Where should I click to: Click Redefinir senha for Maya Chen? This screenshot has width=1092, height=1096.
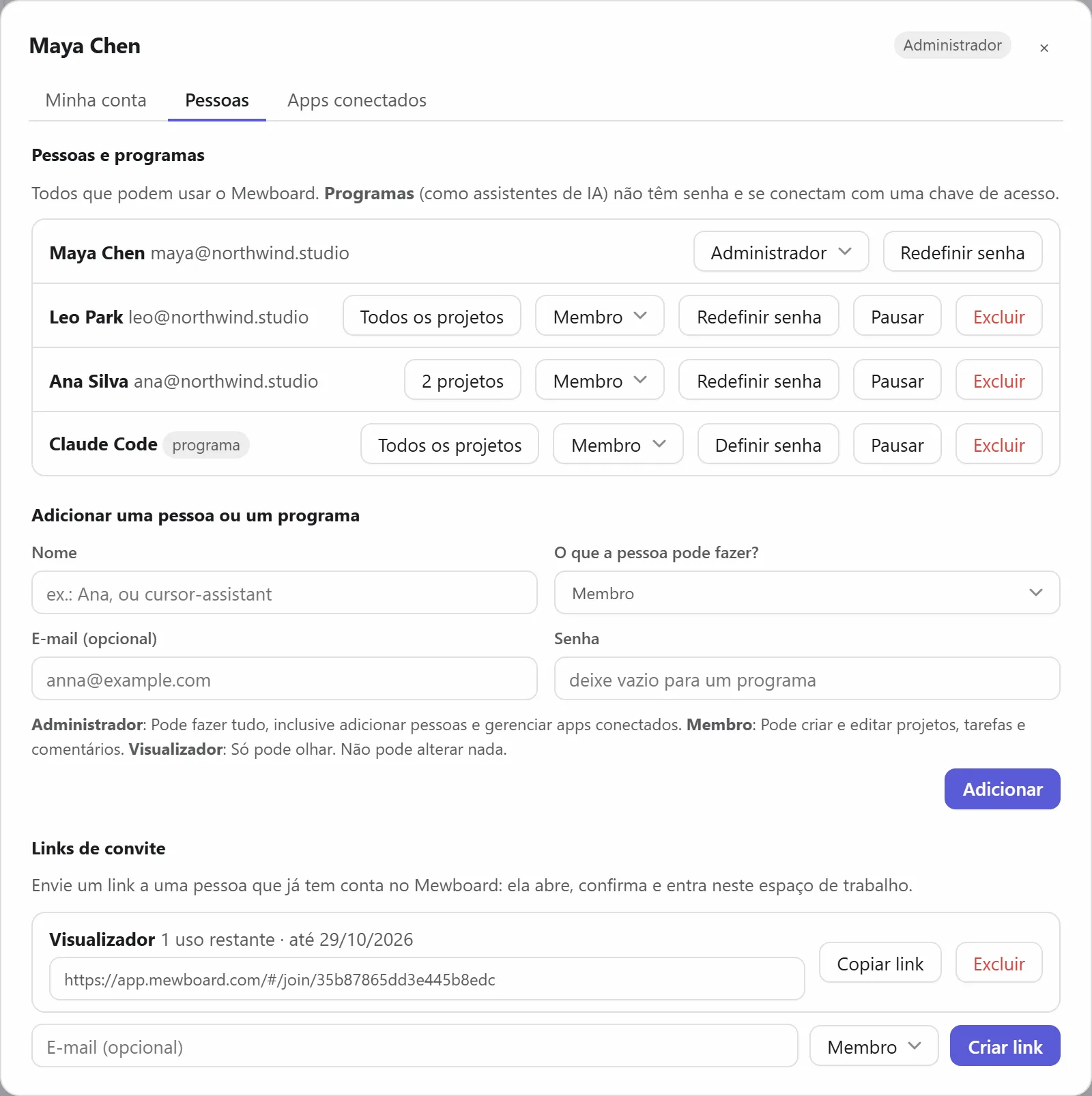pyautogui.click(x=962, y=252)
